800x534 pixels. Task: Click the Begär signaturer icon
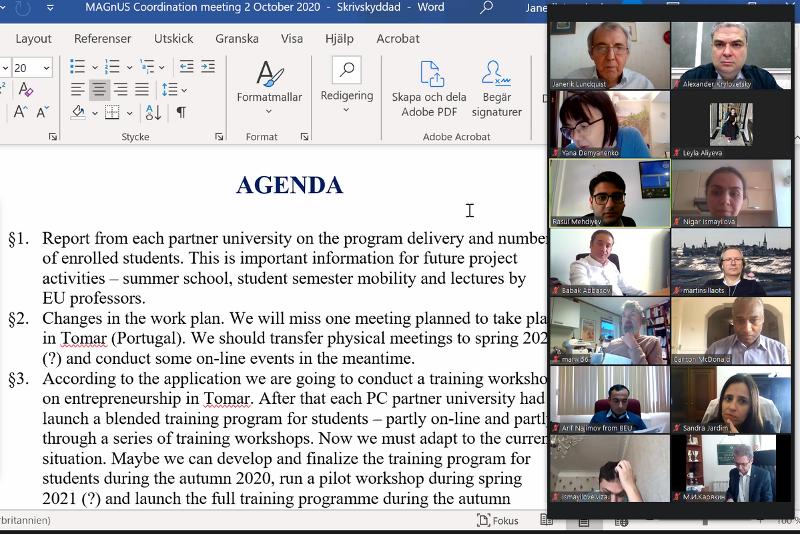(x=496, y=88)
